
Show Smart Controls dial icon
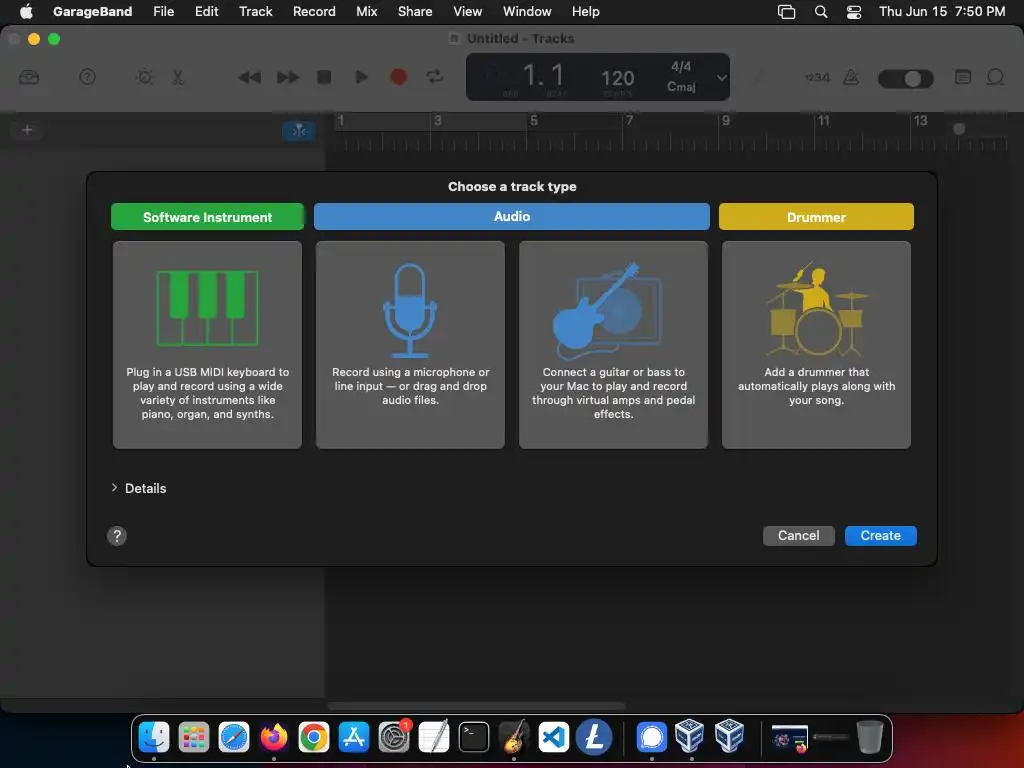coord(144,77)
